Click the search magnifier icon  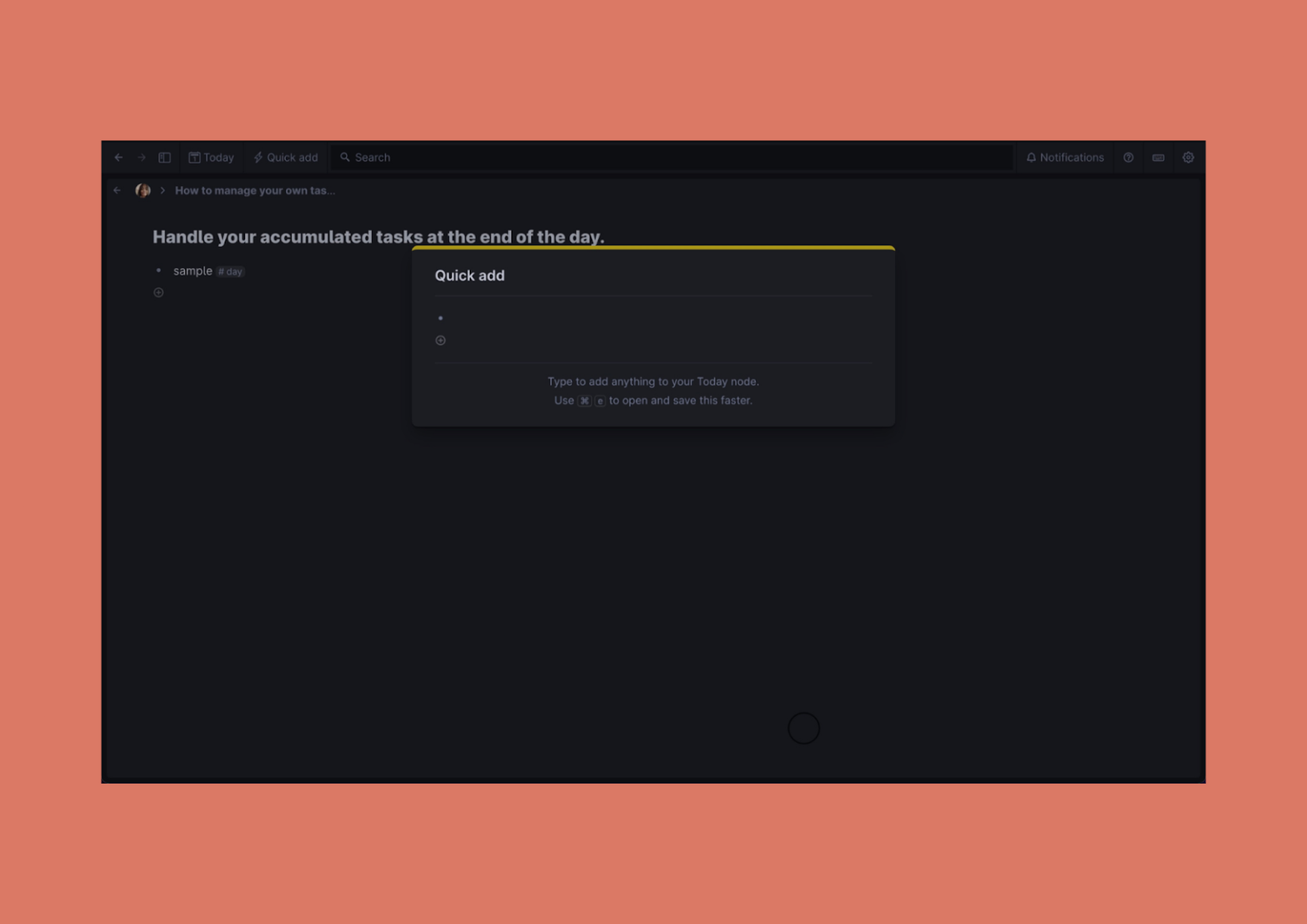click(x=344, y=157)
